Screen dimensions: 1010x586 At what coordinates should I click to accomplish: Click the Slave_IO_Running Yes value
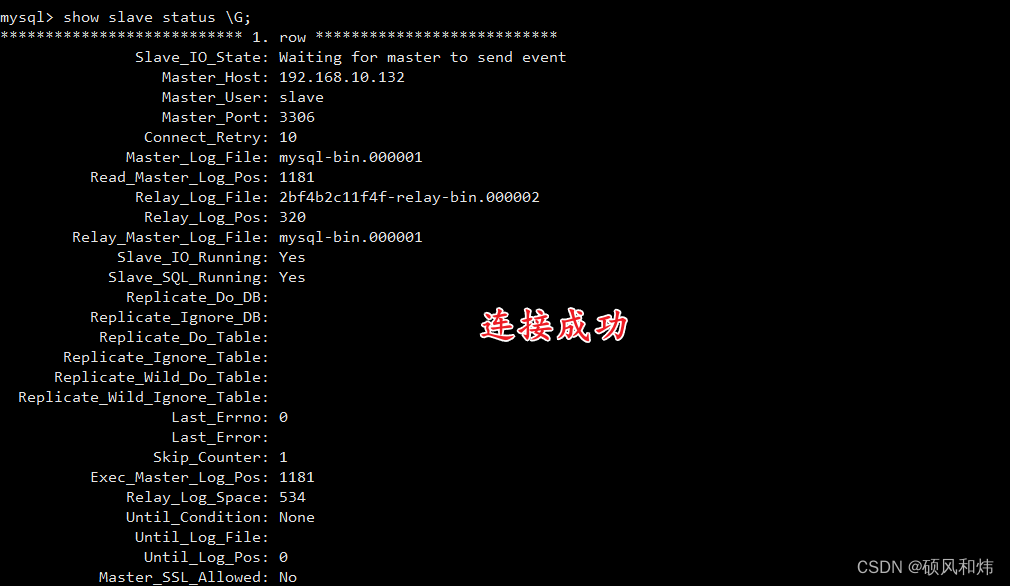pos(292,257)
